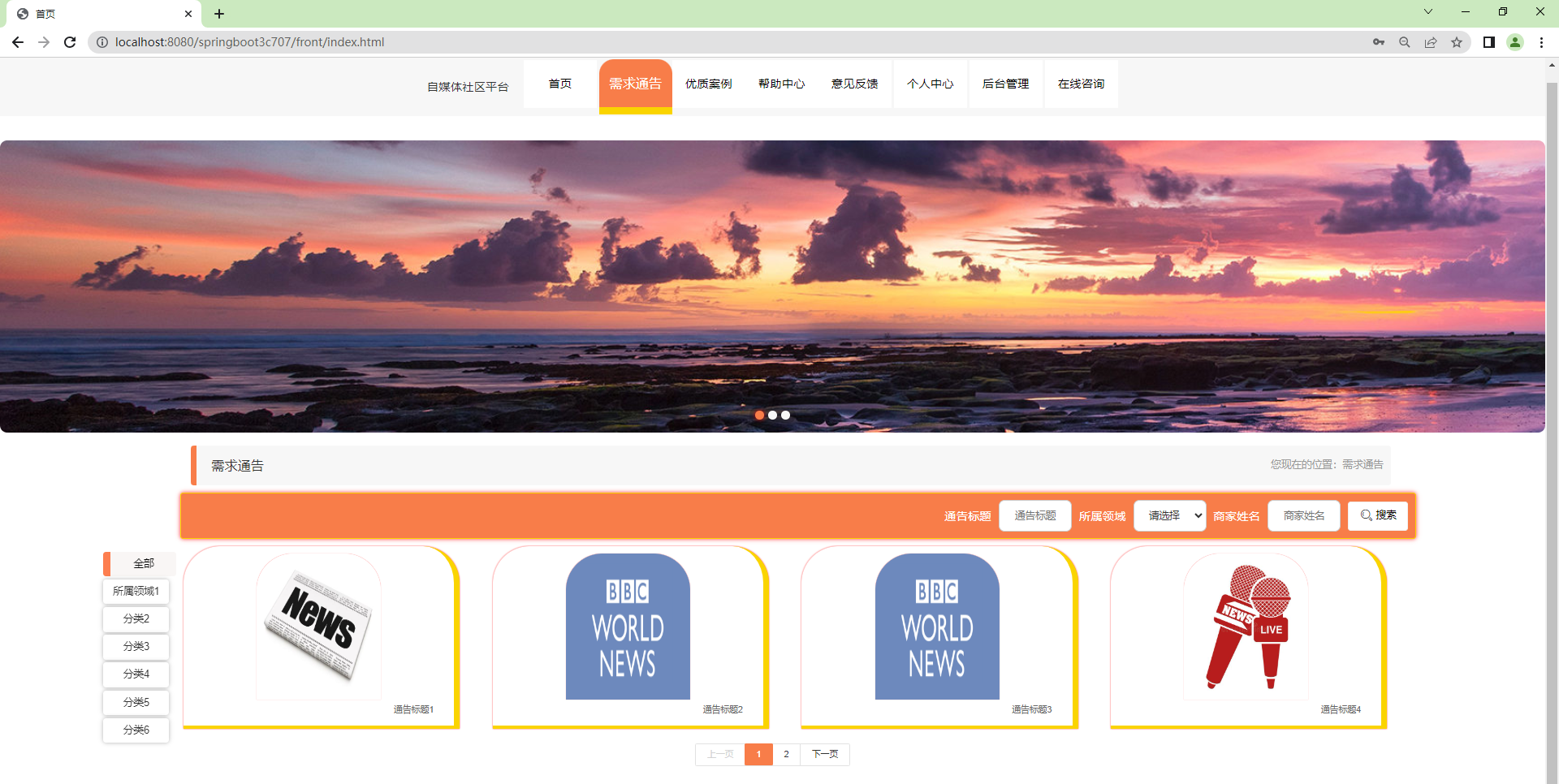
Task: Open the 请选择 dropdown for 所属领域
Action: pyautogui.click(x=1168, y=515)
